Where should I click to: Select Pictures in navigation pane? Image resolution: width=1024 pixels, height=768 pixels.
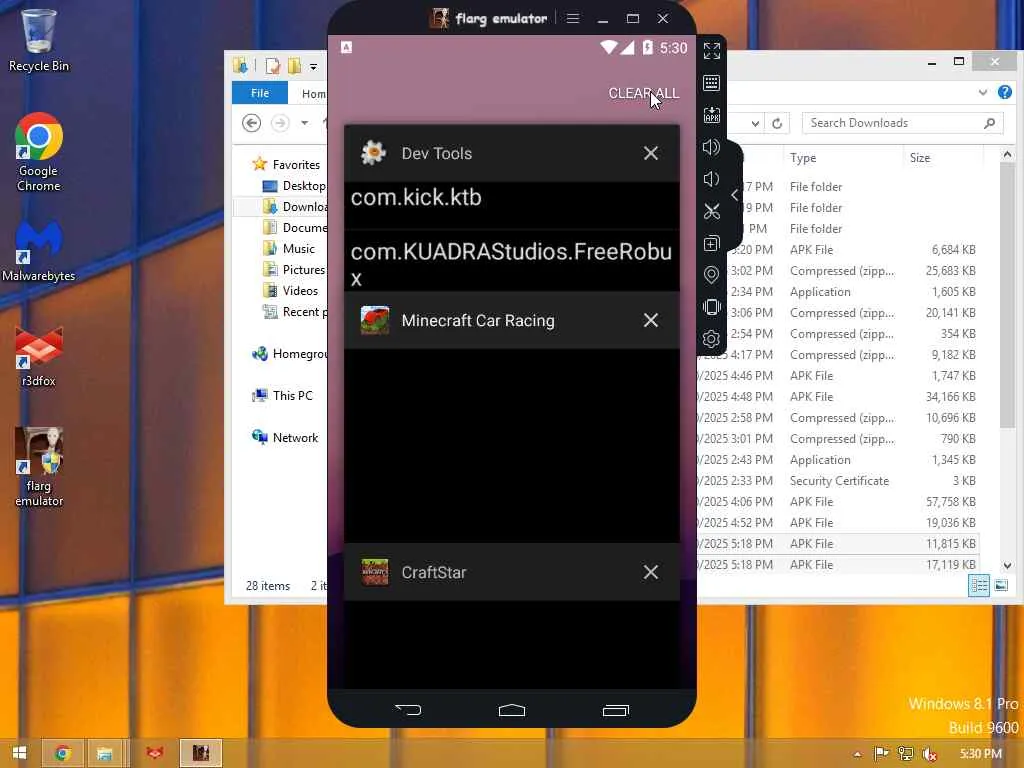[x=303, y=270]
